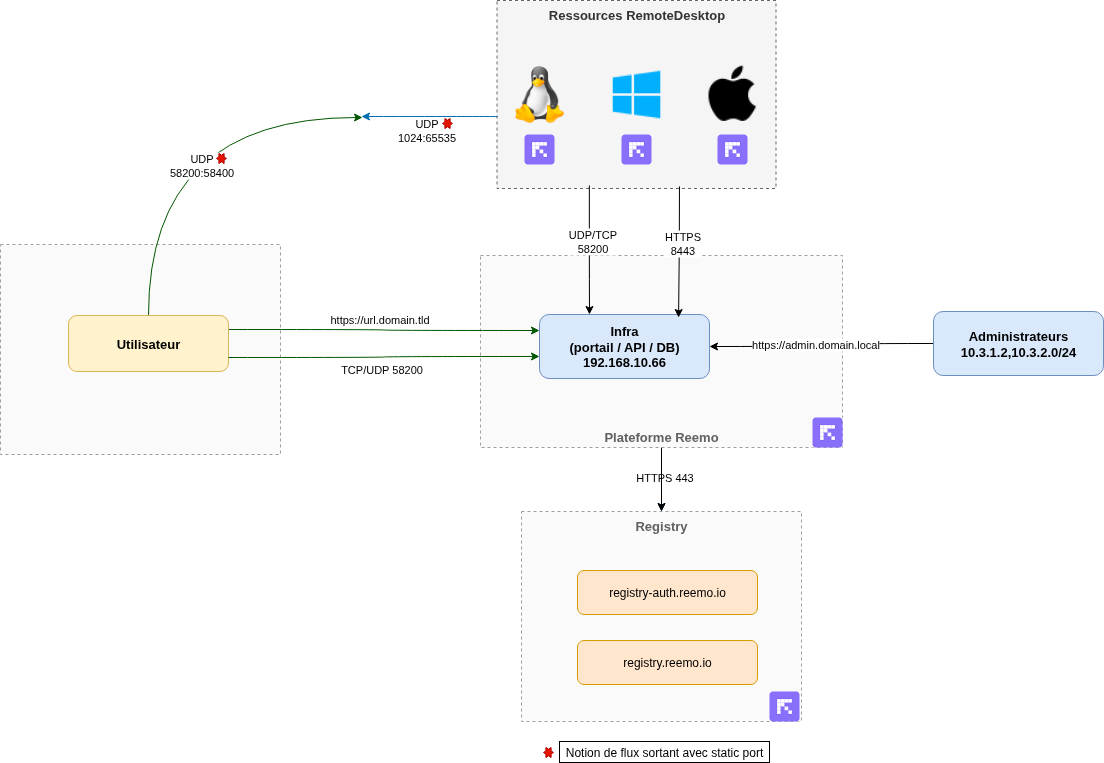Select the Administrateurs node

[x=1018, y=343]
